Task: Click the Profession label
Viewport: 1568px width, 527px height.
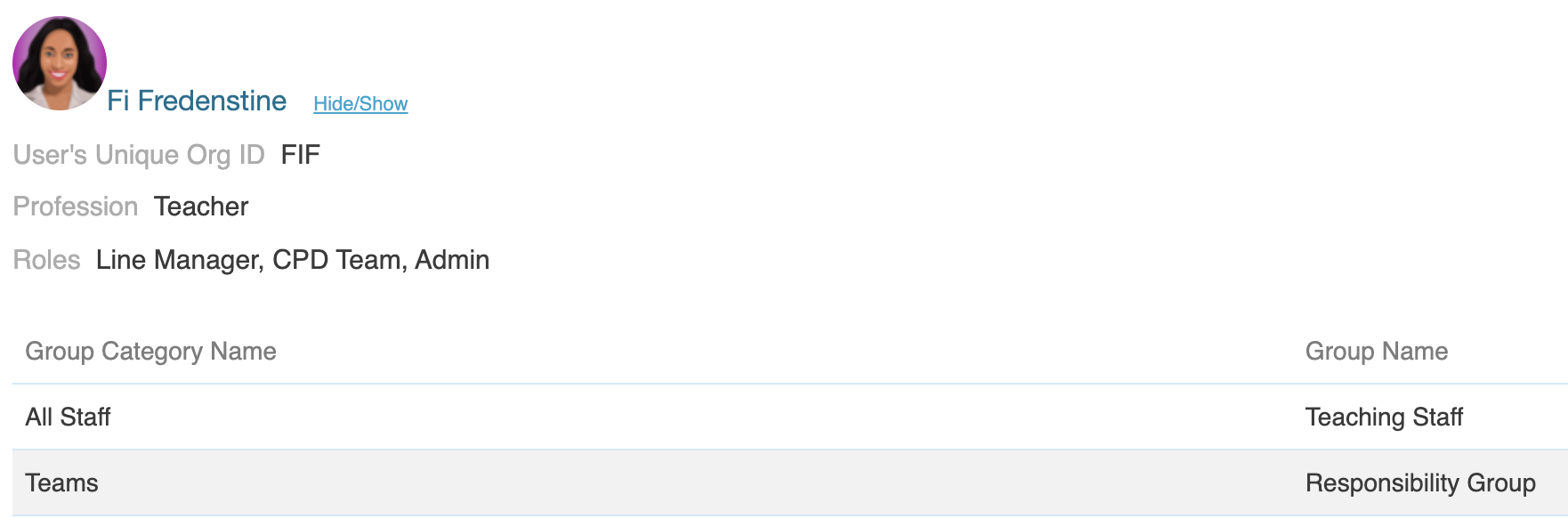Action: point(76,207)
